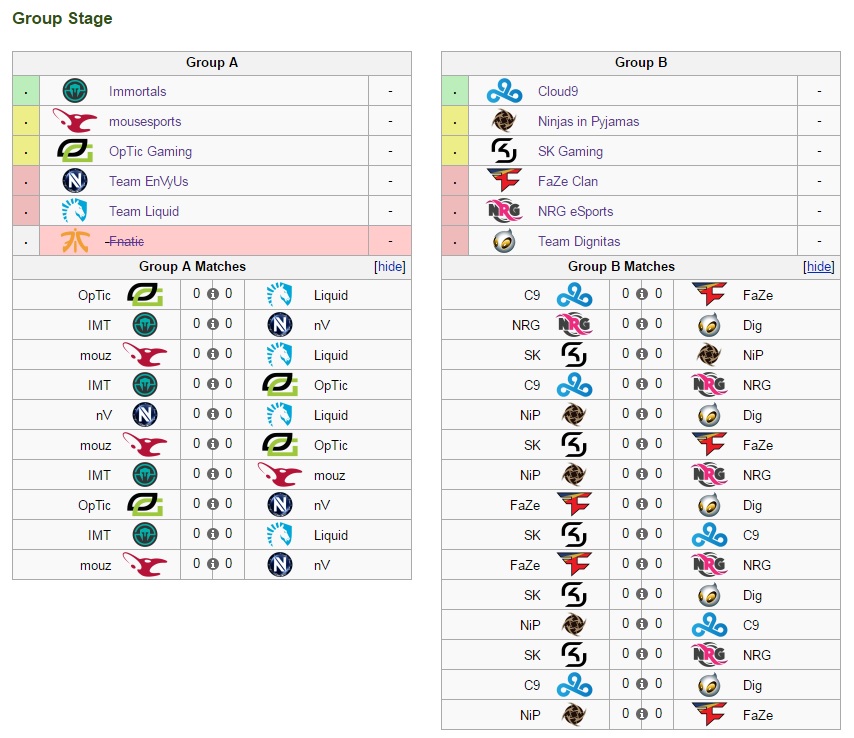
Task: Click the Team EnVyUs logo in standings
Action: coord(75,181)
